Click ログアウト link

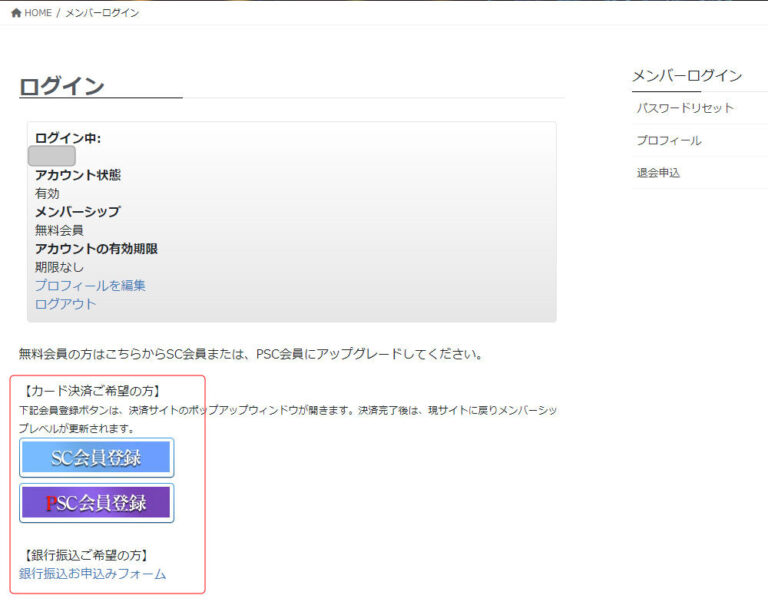(x=65, y=304)
